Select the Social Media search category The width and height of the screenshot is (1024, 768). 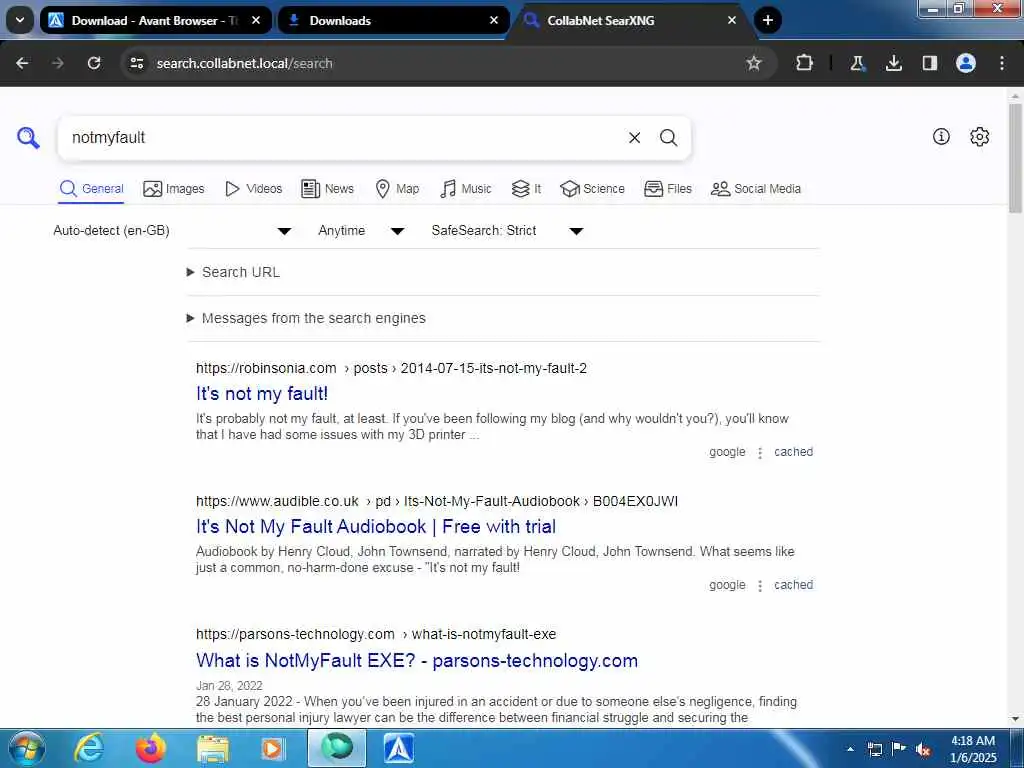(756, 189)
